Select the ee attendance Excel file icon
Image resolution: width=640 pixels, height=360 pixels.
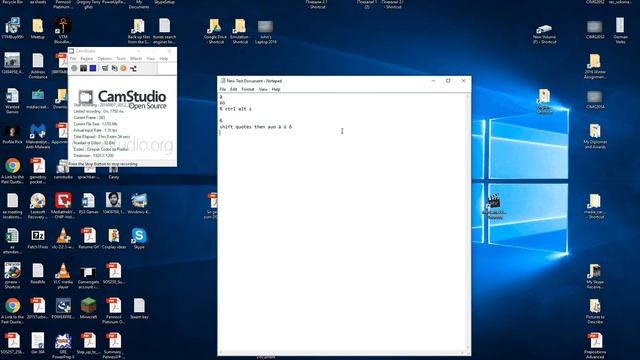click(x=12, y=241)
